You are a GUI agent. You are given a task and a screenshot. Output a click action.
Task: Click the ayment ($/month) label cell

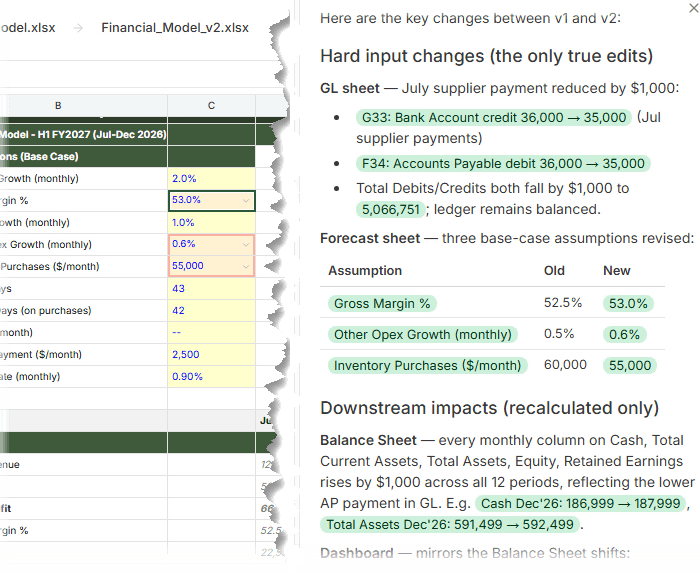tap(83, 354)
